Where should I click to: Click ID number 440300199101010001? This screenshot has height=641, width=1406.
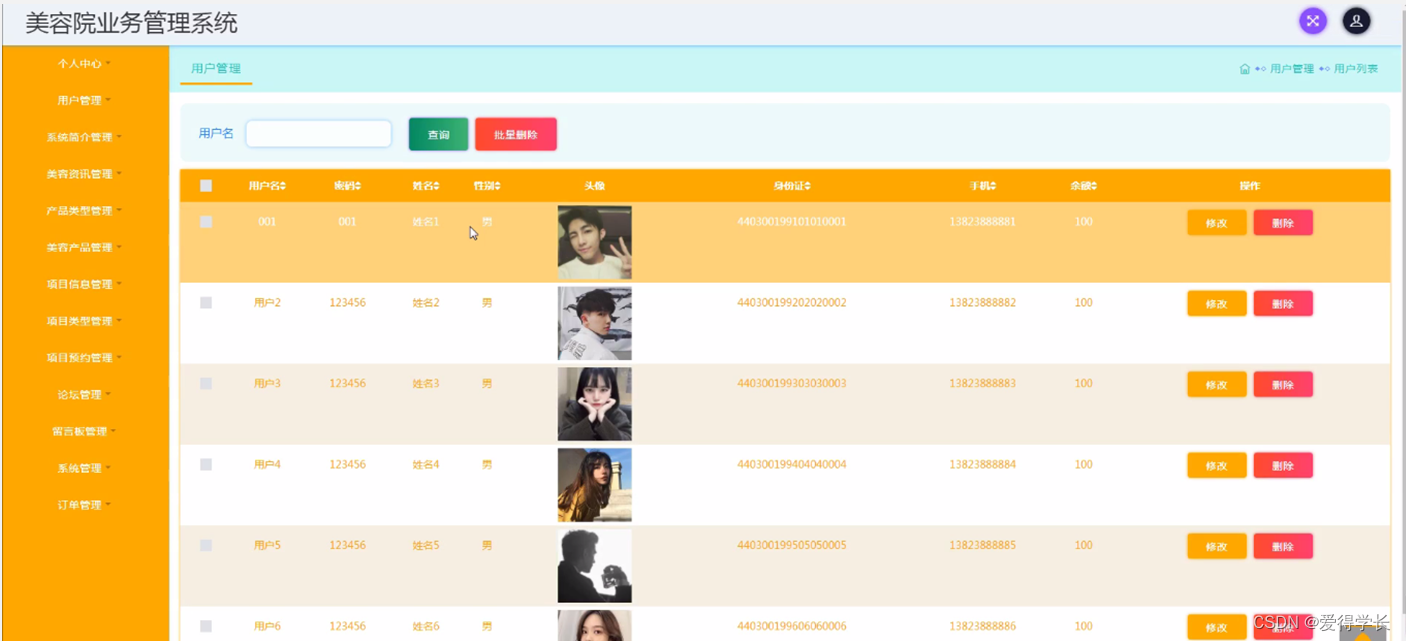(x=792, y=222)
